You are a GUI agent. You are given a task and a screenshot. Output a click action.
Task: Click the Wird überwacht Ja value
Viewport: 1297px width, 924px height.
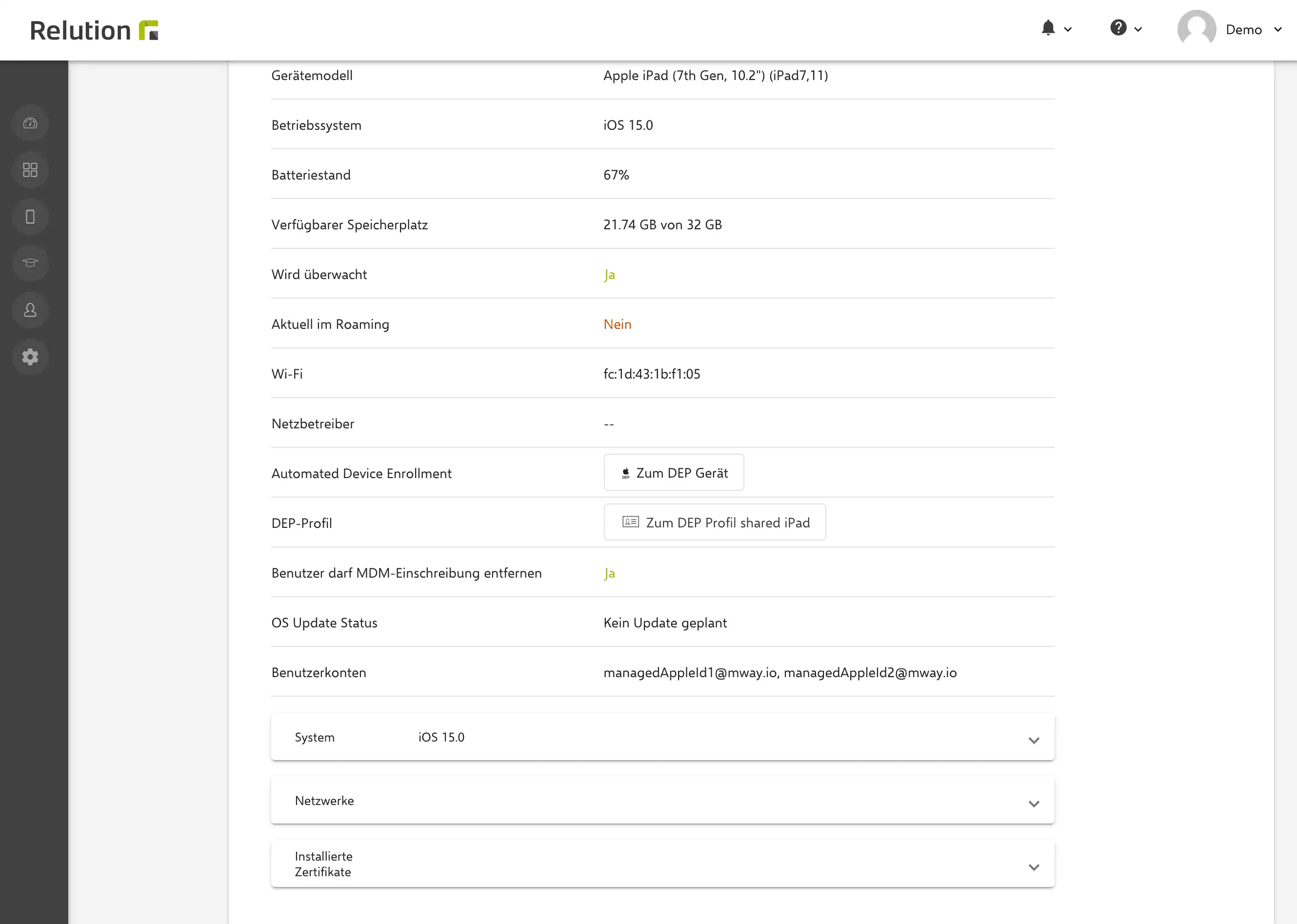coord(609,275)
